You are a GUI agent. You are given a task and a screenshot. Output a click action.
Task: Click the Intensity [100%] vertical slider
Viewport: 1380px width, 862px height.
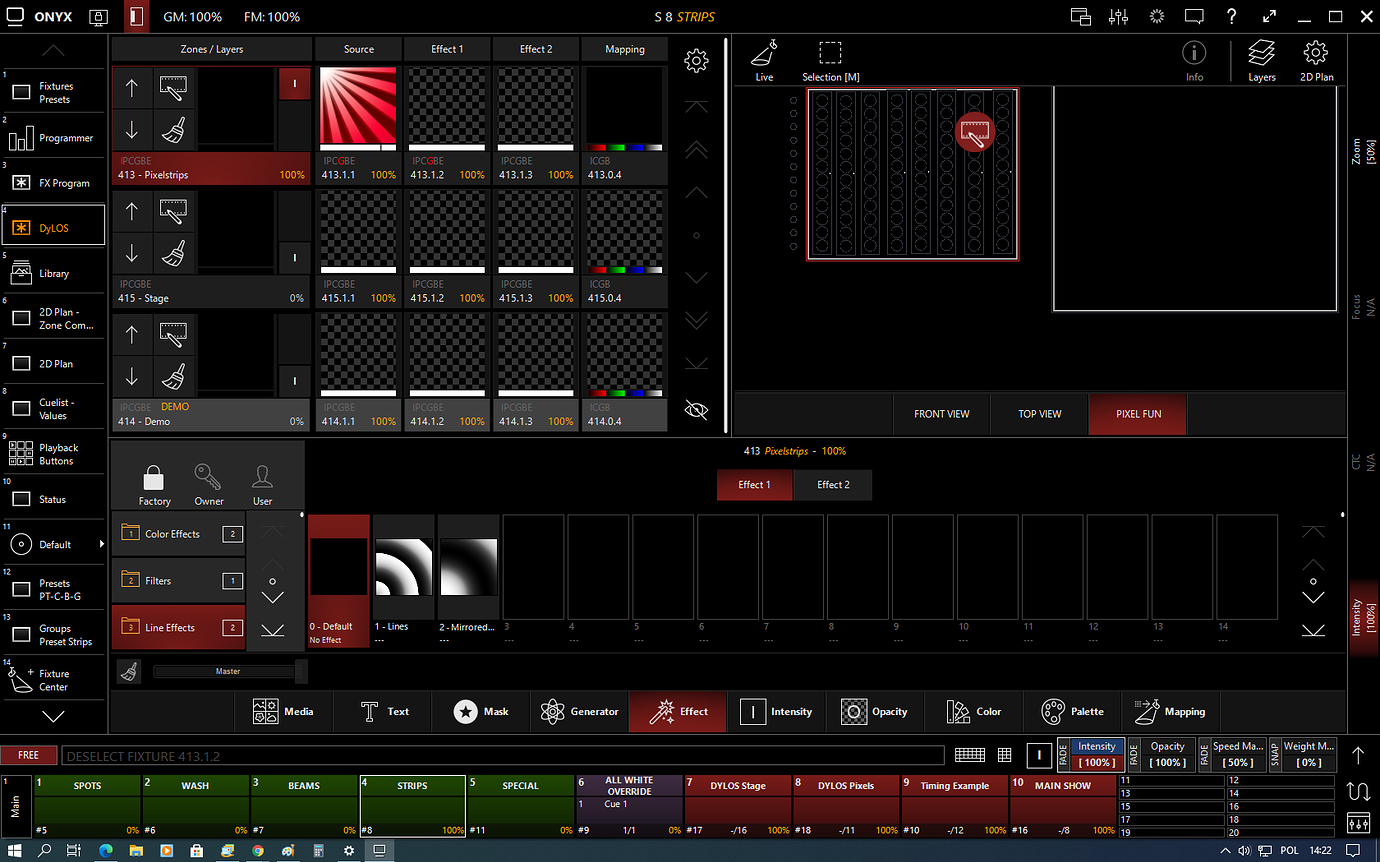pos(1364,618)
